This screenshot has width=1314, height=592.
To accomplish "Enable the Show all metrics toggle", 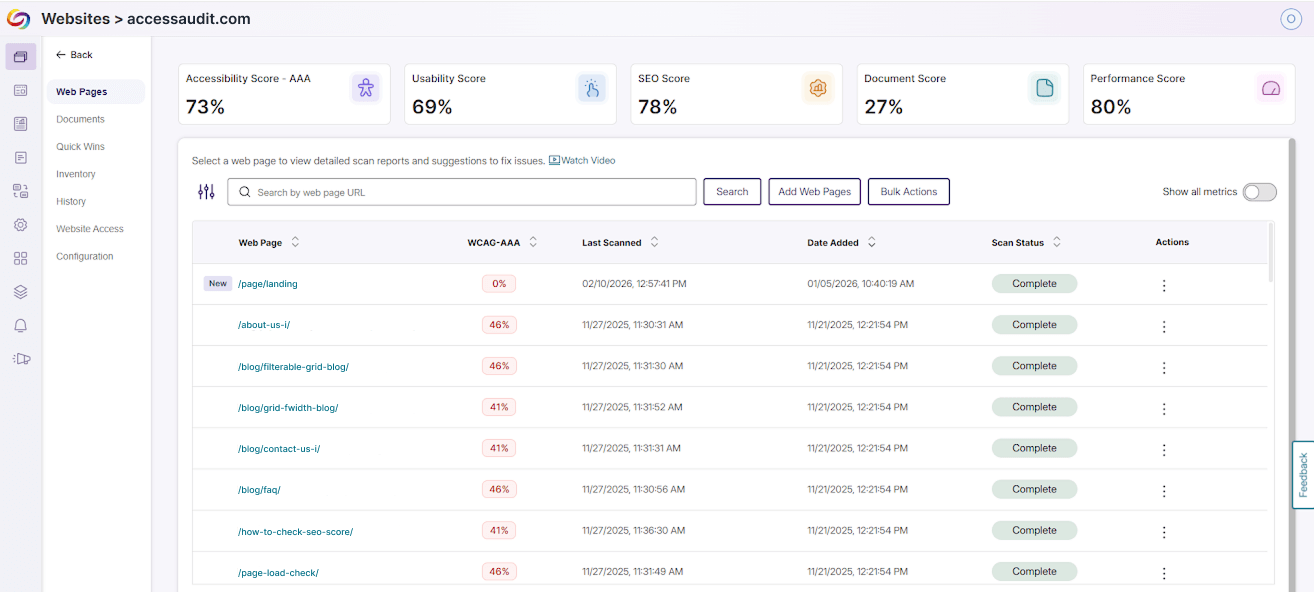I will (x=1259, y=191).
